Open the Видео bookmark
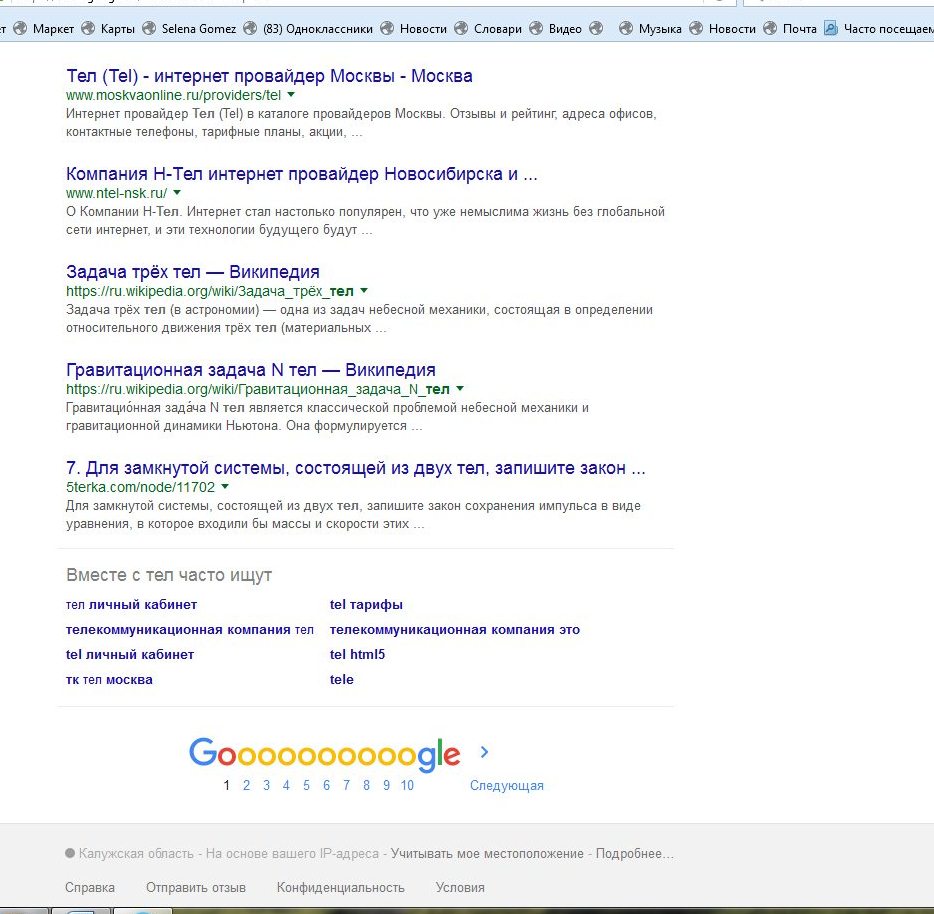Screen dimensions: 934x914 (555, 29)
